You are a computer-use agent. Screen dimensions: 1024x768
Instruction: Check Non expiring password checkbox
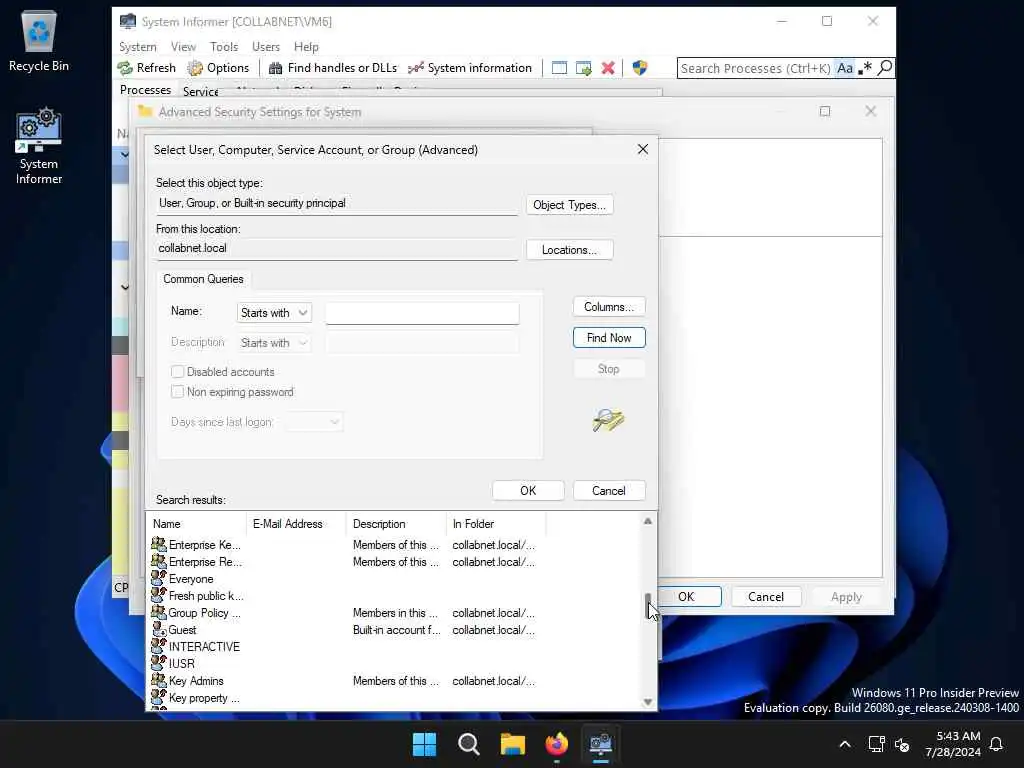177,392
